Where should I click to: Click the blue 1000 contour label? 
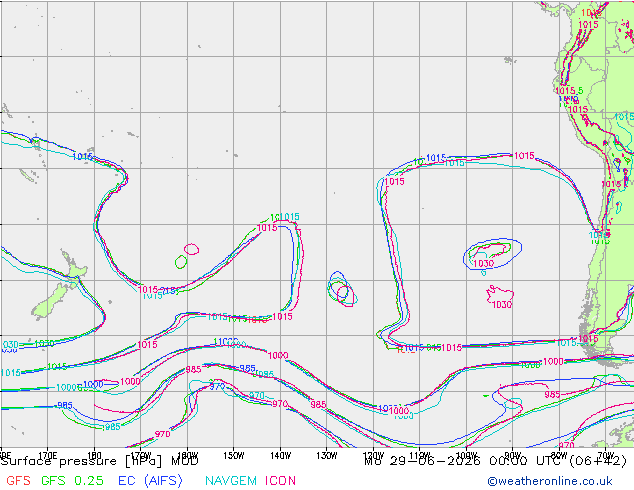pos(93,384)
